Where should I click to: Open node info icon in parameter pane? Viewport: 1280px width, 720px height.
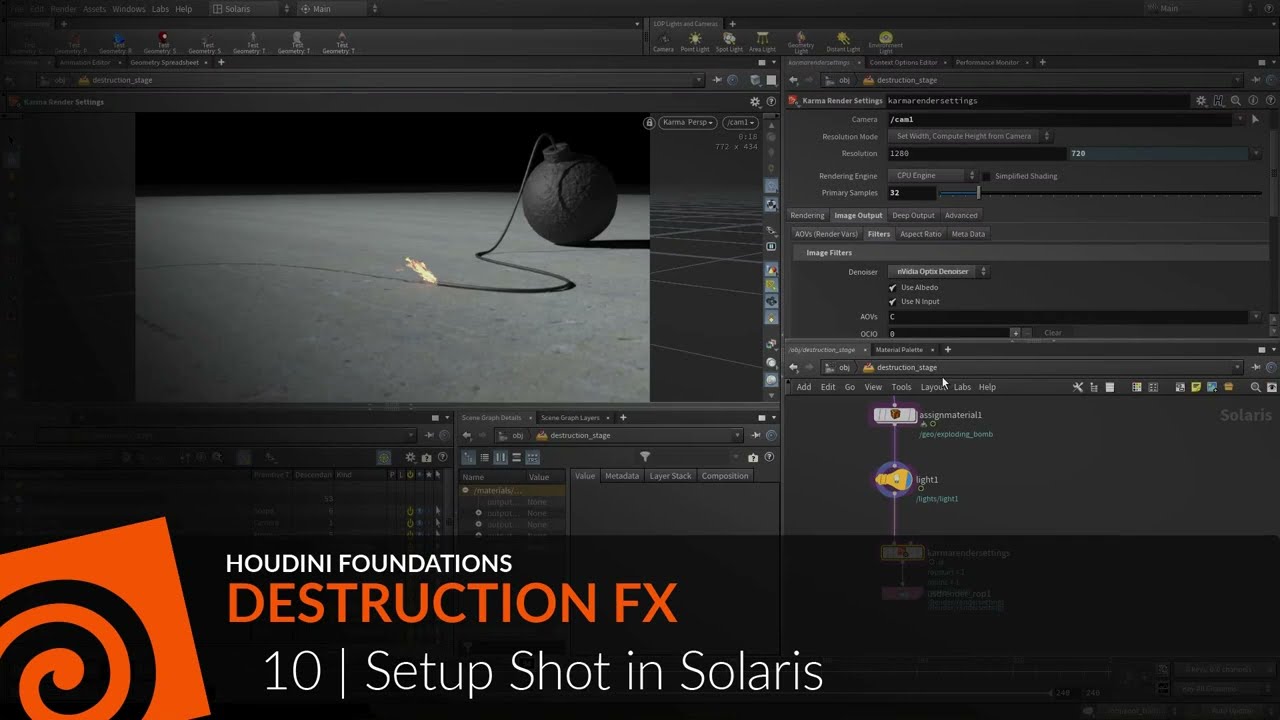pyautogui.click(x=1253, y=101)
